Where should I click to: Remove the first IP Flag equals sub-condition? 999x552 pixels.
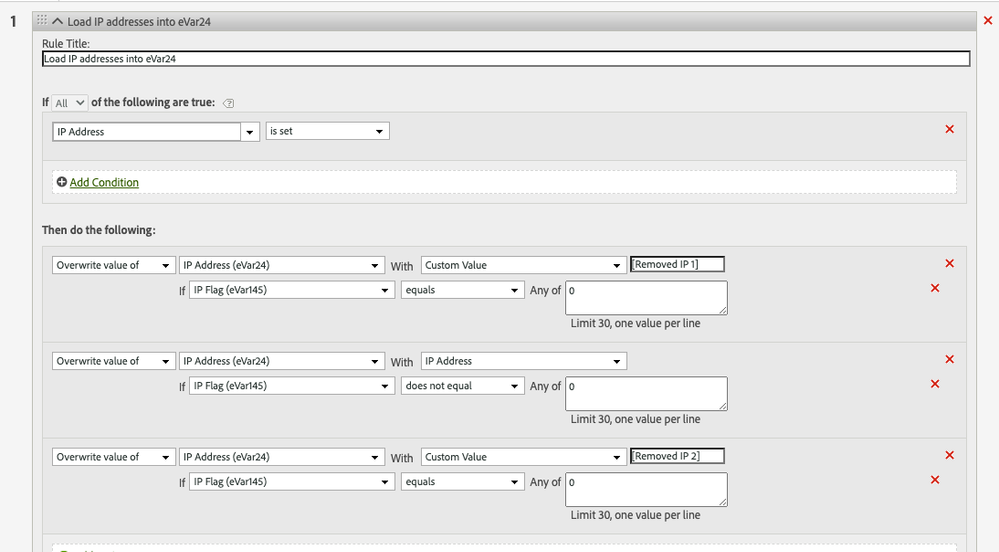(x=935, y=288)
